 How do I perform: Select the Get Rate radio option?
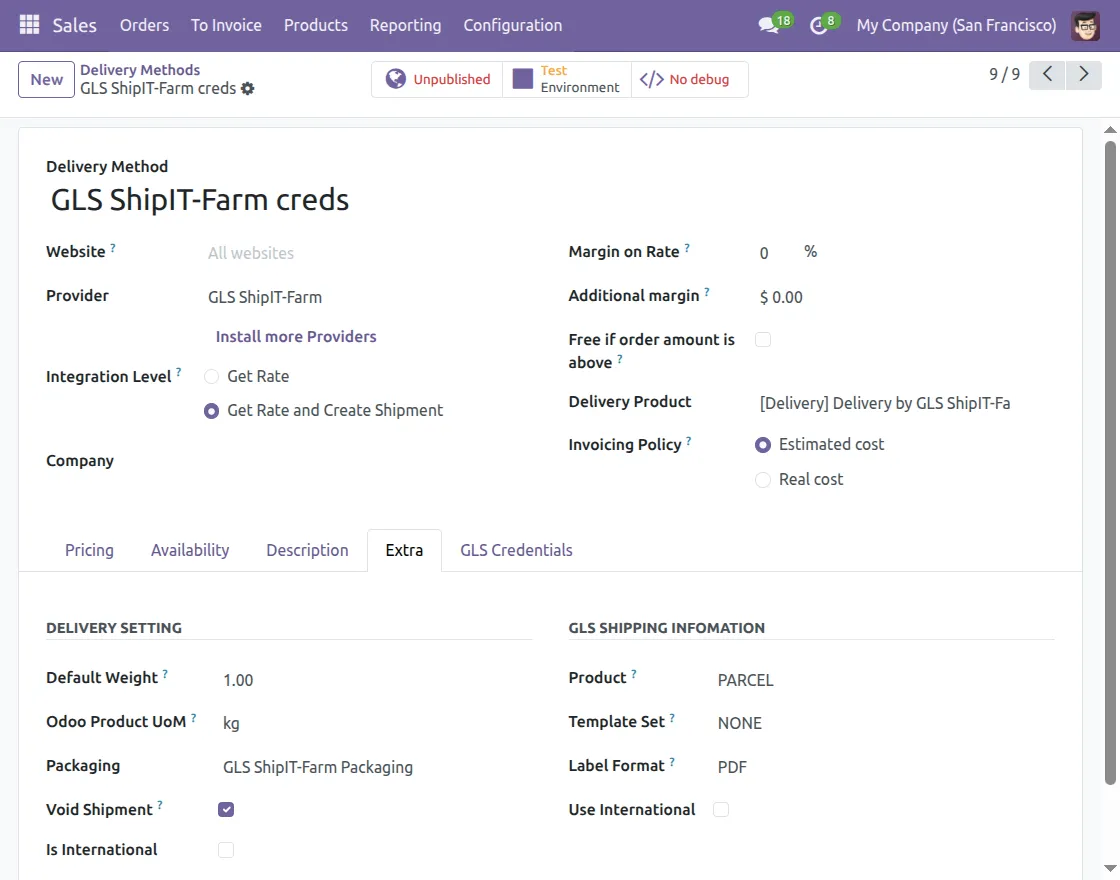coord(211,376)
